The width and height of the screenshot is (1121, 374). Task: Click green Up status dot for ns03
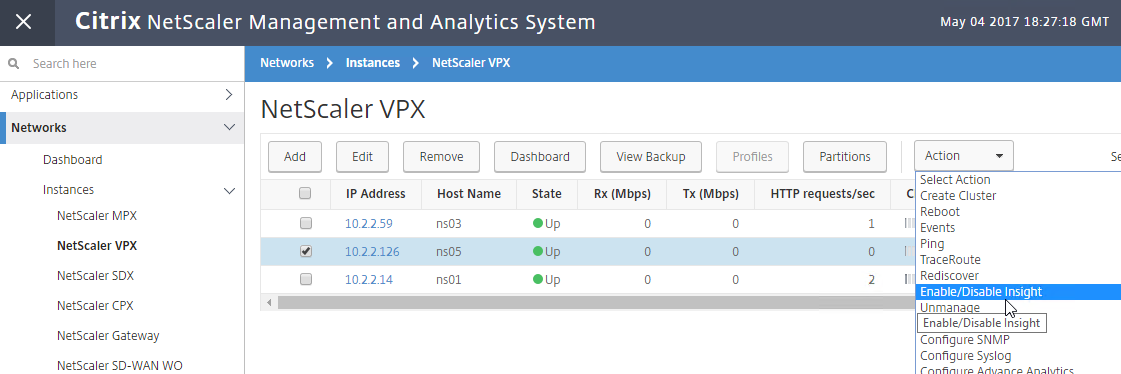click(538, 224)
